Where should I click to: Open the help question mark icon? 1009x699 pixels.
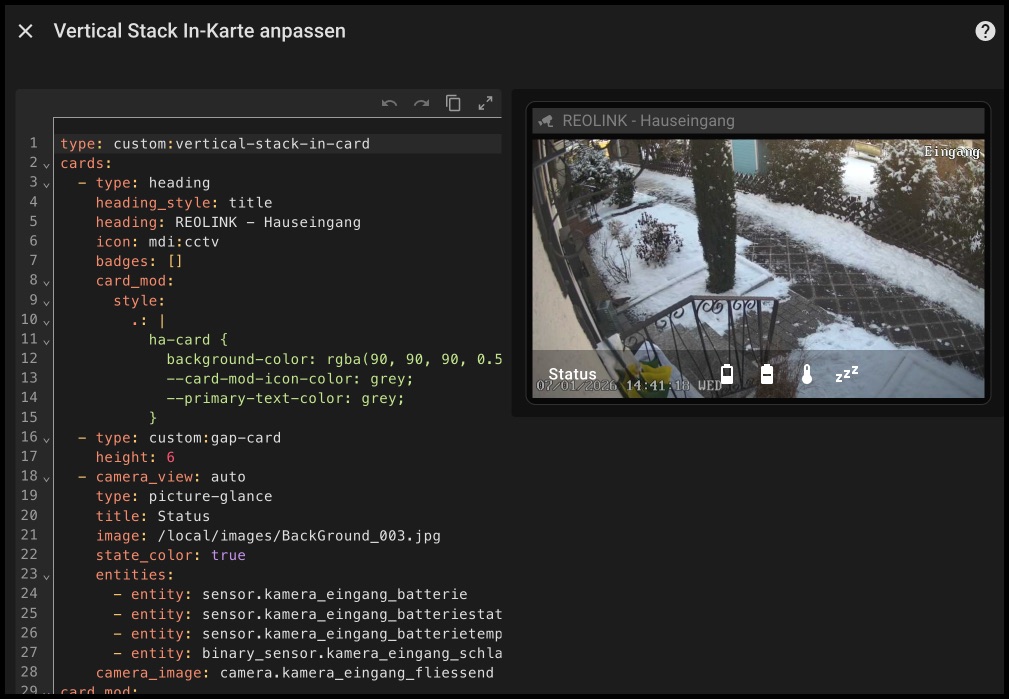point(985,31)
